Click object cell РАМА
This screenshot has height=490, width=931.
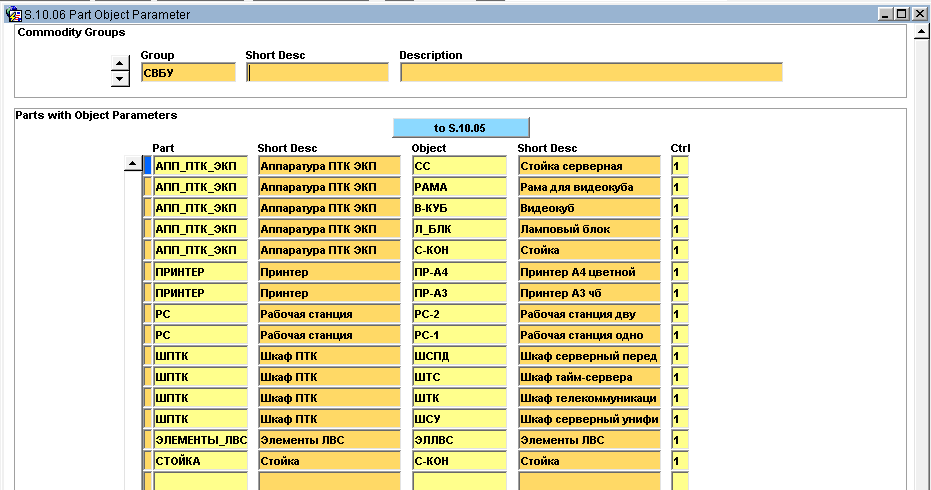(x=460, y=187)
